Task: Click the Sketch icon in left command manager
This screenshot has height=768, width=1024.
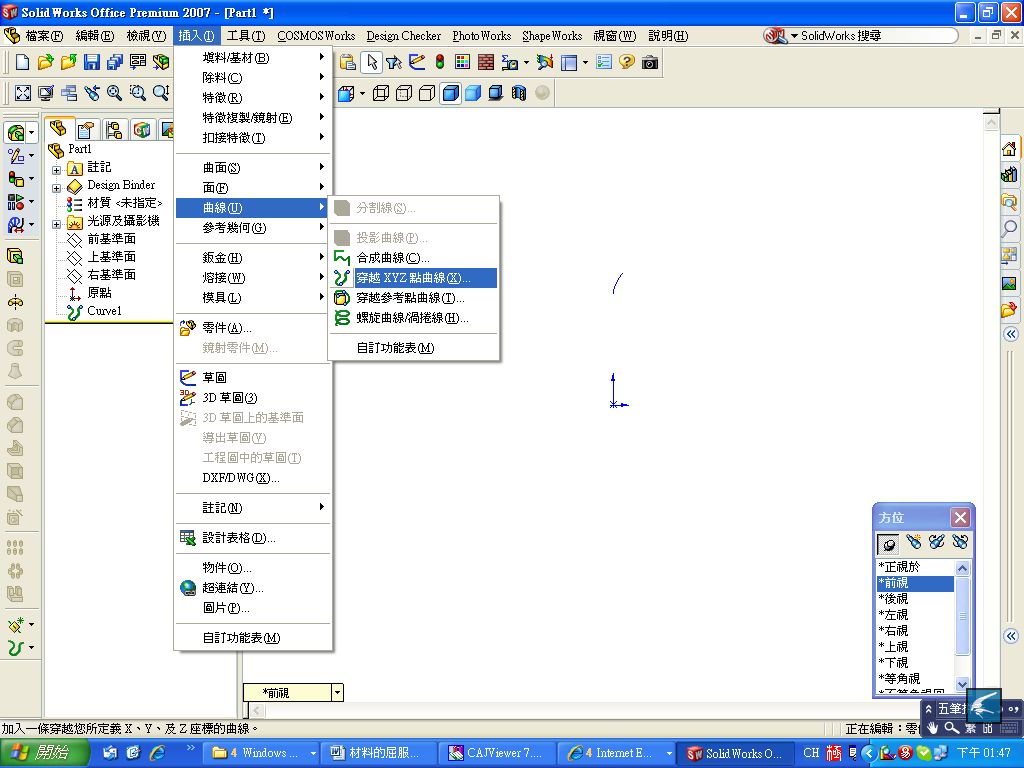Action: (x=16, y=156)
